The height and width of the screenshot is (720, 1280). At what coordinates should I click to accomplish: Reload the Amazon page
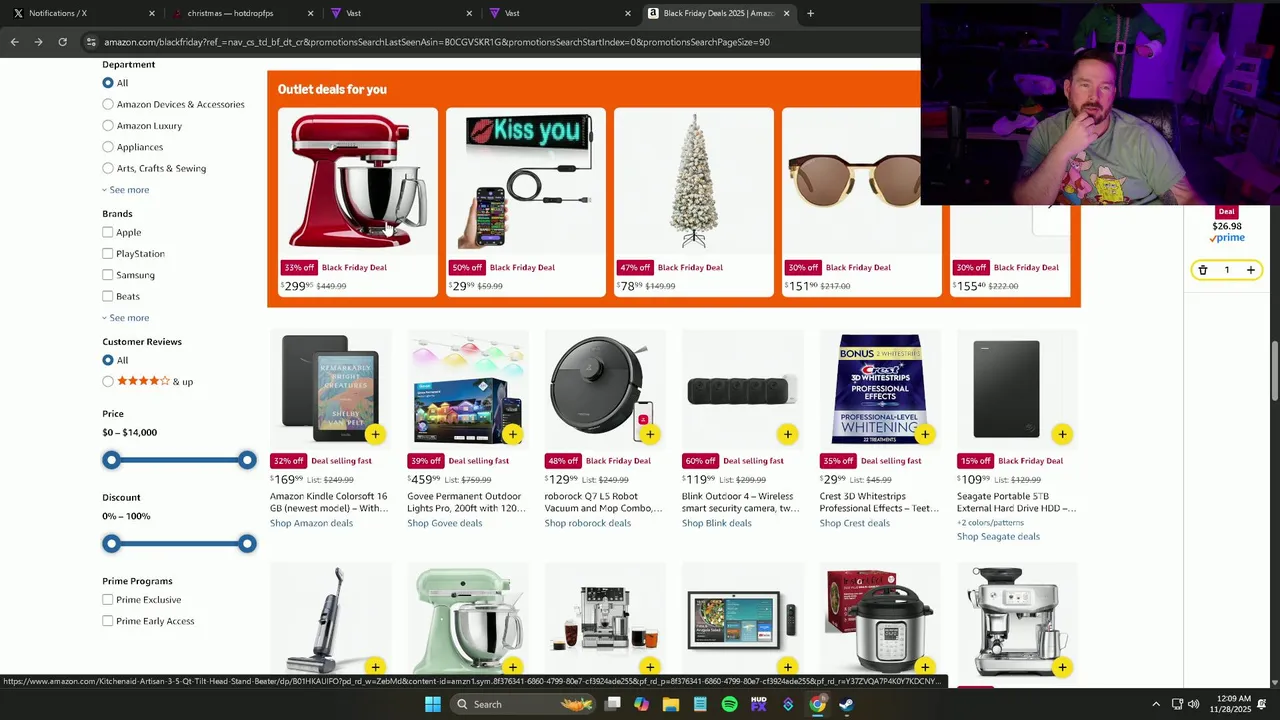(x=62, y=42)
